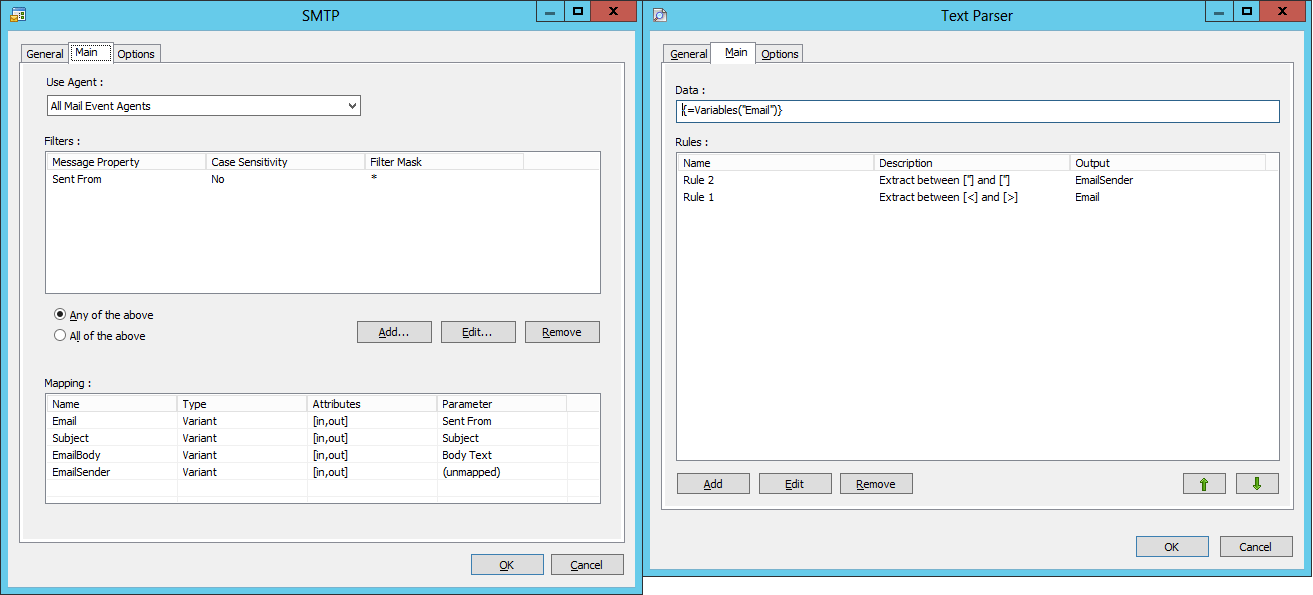Open the Use Agent dropdown
This screenshot has height=595, width=1313.
(204, 106)
